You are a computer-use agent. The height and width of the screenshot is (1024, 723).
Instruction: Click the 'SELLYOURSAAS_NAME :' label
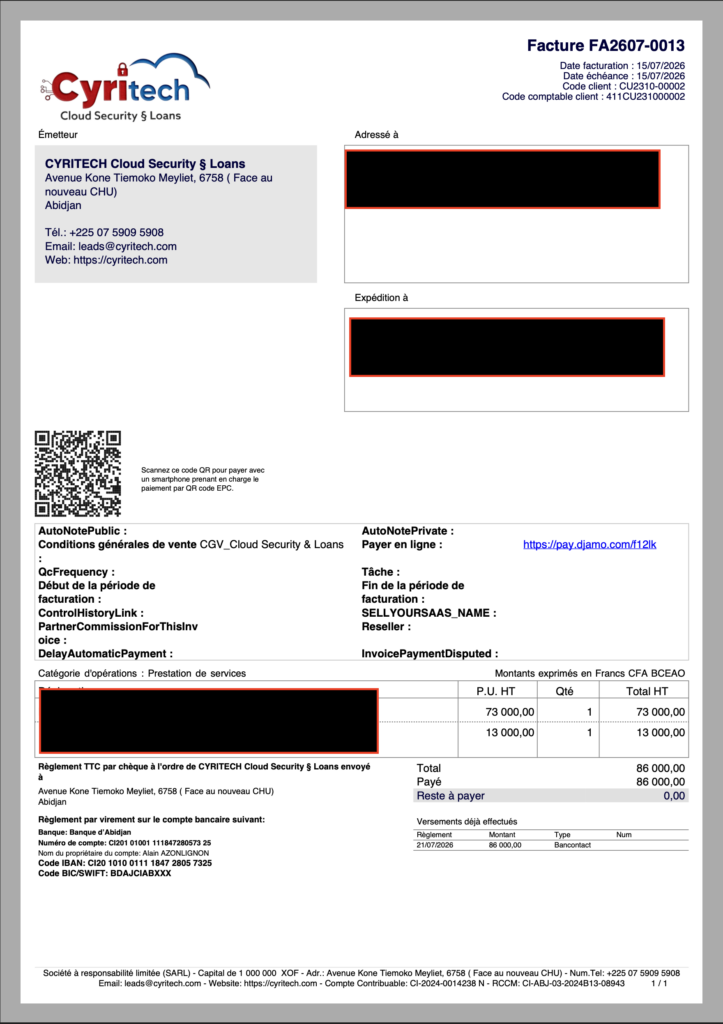point(429,613)
